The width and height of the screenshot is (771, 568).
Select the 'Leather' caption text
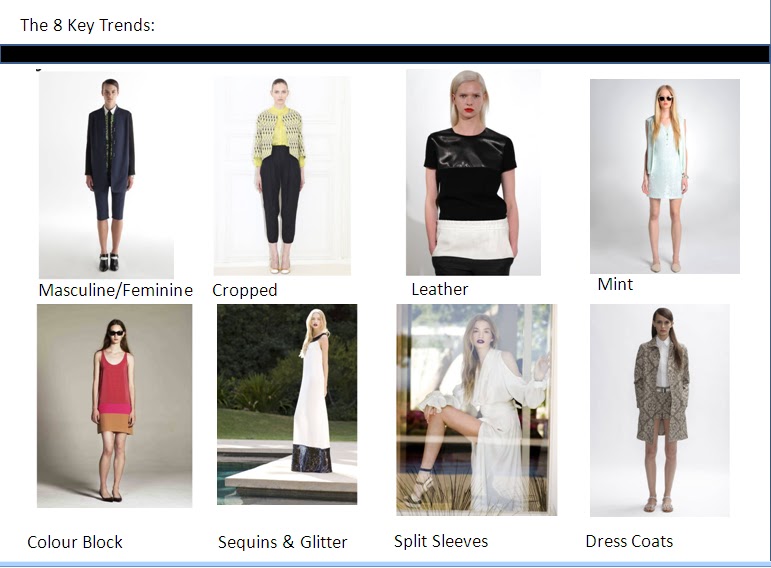440,289
